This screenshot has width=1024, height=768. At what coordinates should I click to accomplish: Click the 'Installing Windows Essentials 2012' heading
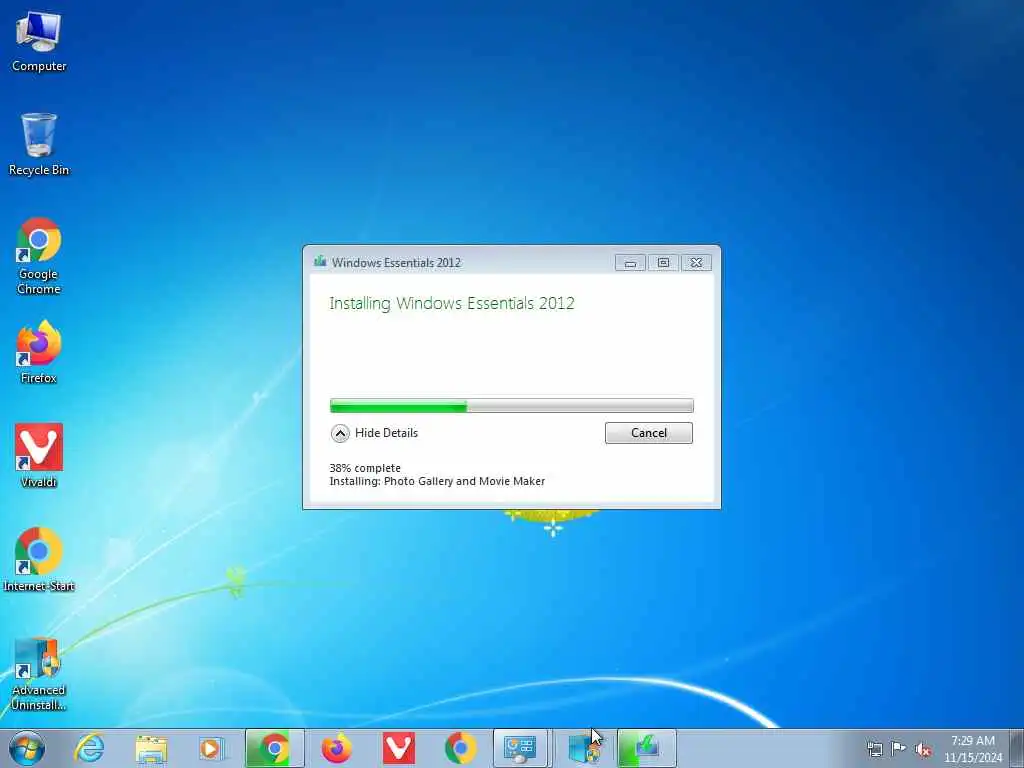click(452, 304)
